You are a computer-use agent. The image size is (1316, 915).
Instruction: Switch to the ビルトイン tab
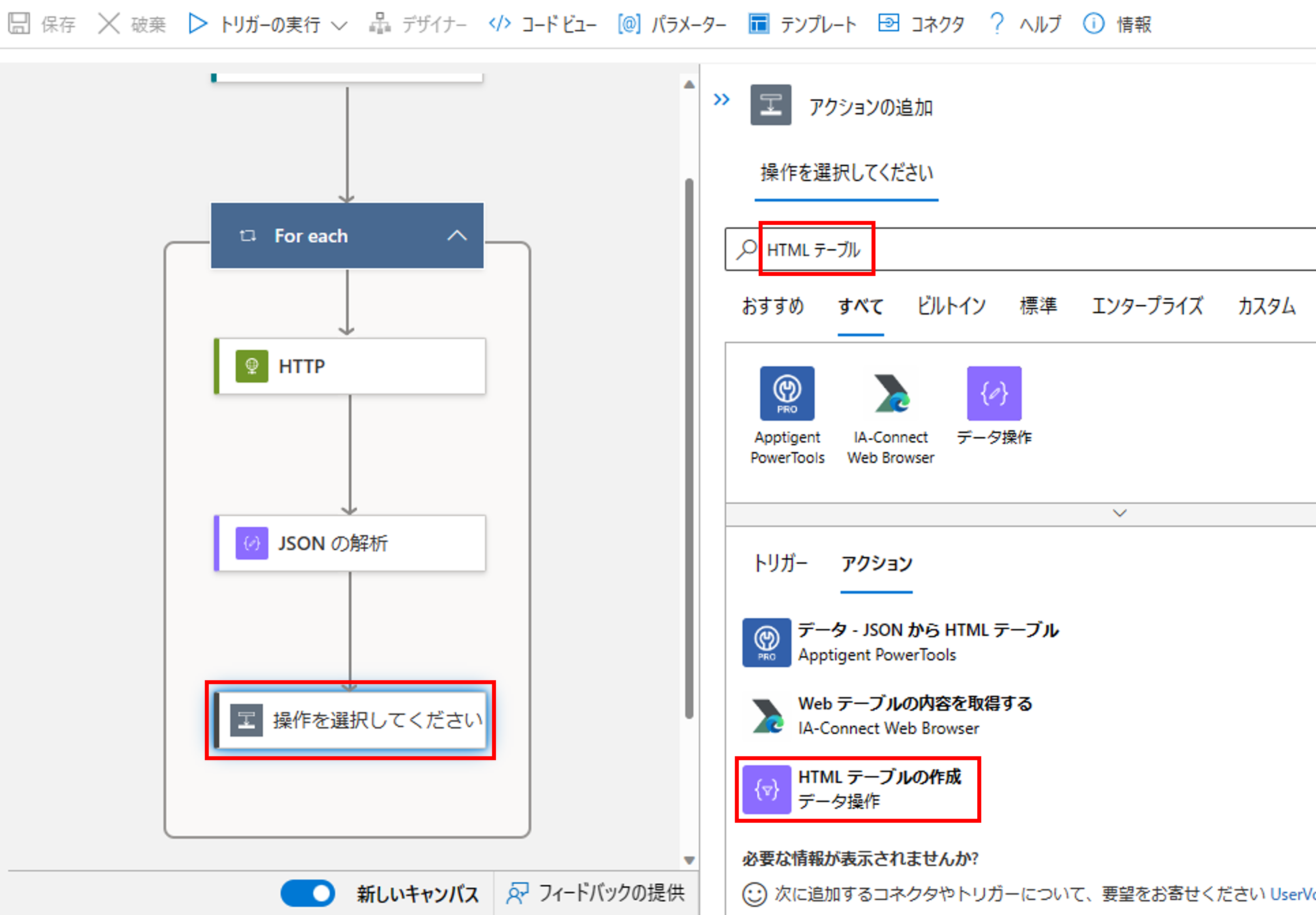950,306
